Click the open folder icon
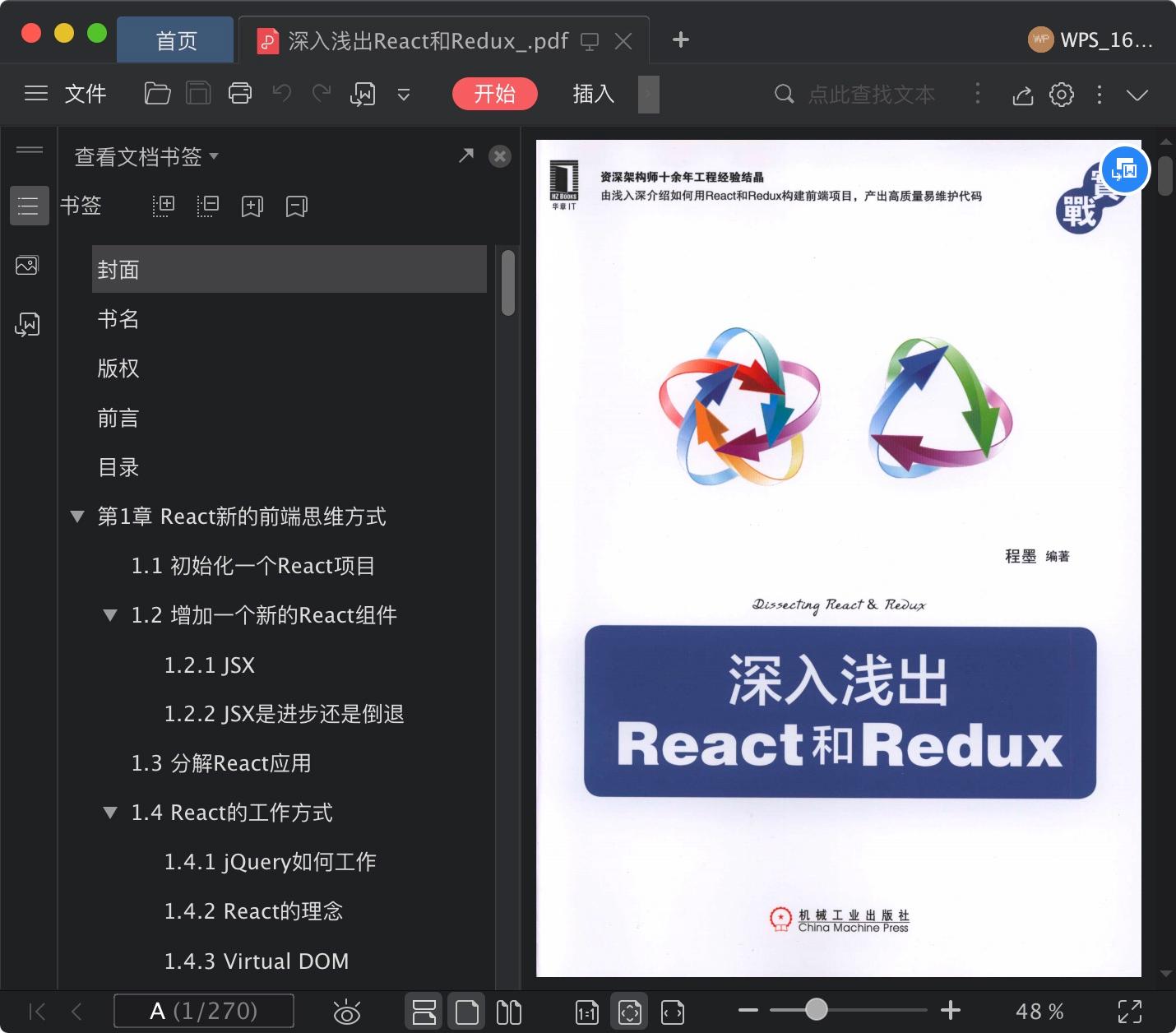This screenshot has width=1176, height=1033. 157,94
